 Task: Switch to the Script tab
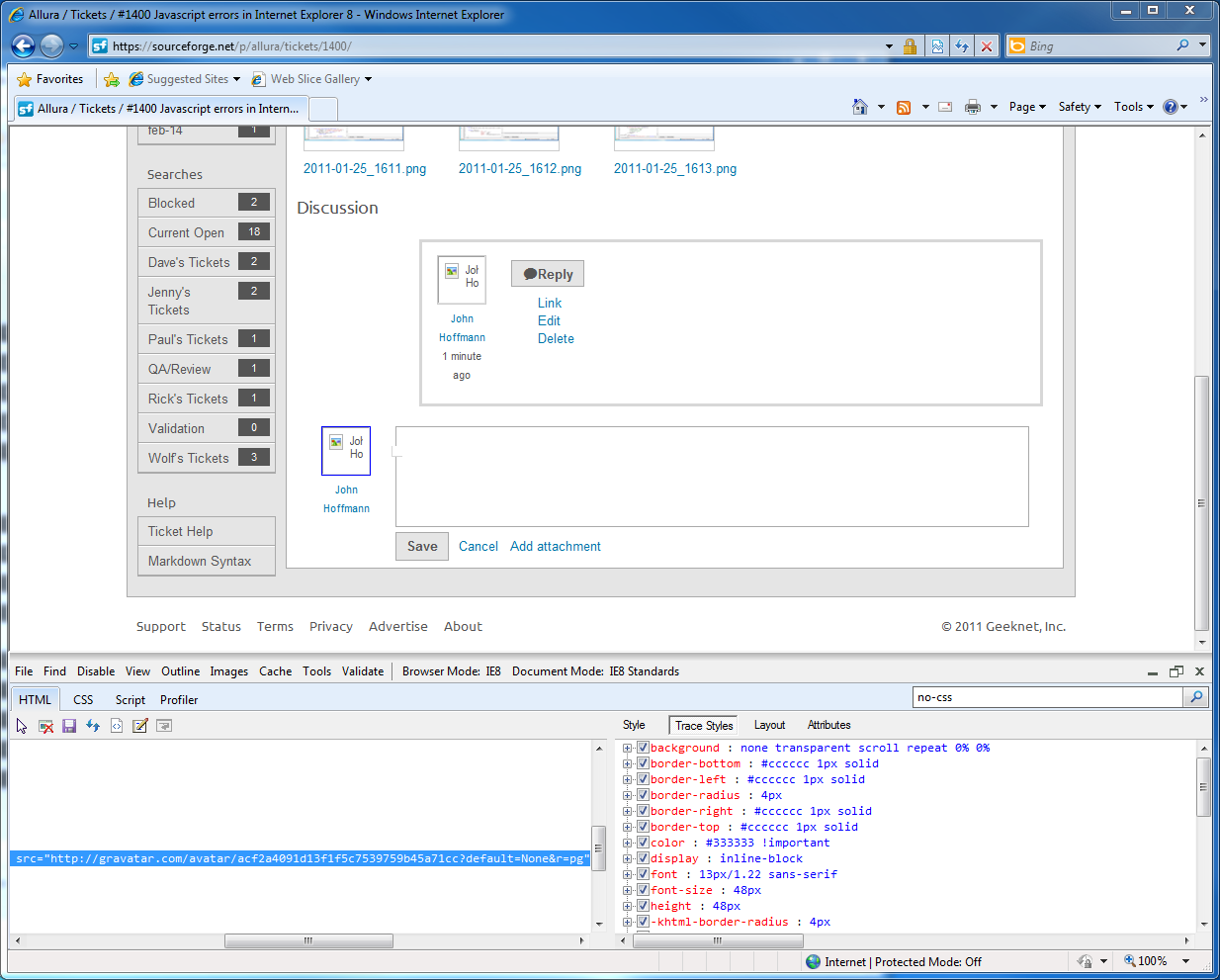(x=130, y=700)
